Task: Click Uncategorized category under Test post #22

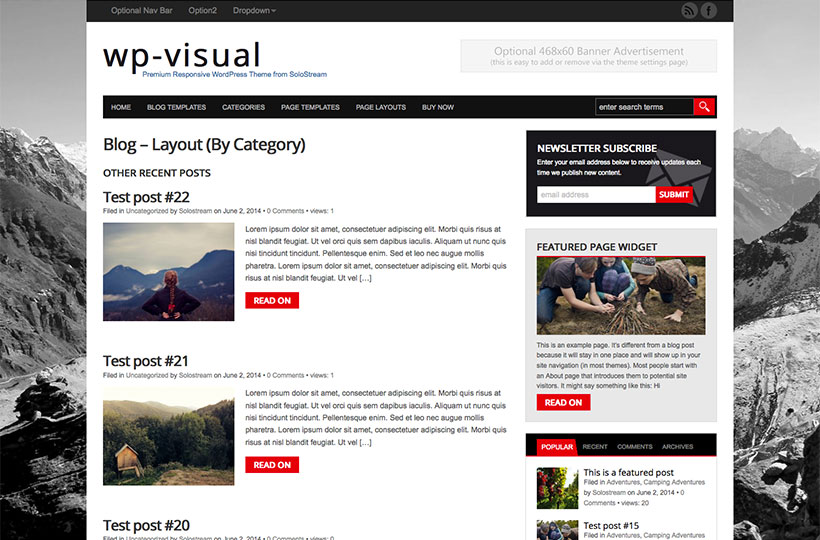Action: click(x=147, y=211)
